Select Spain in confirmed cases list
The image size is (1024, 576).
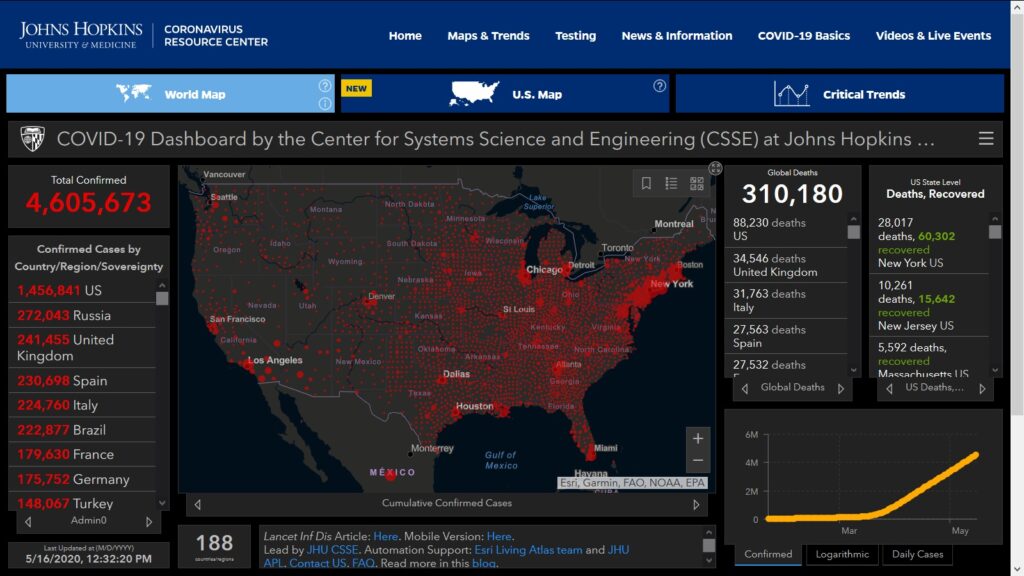pyautogui.click(x=82, y=381)
